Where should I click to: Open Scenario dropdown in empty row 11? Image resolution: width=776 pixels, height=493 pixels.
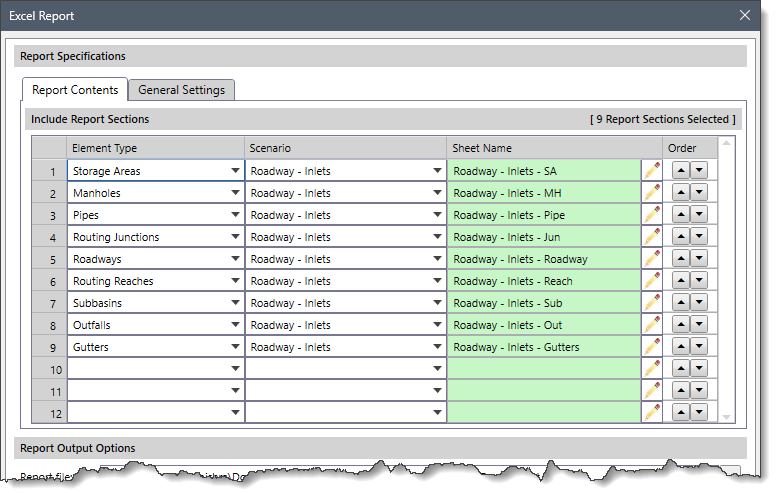tap(437, 391)
